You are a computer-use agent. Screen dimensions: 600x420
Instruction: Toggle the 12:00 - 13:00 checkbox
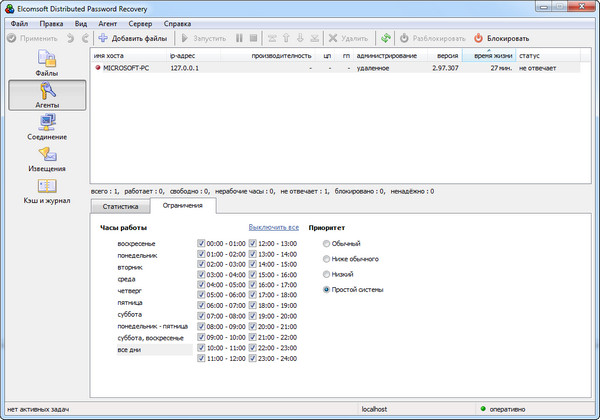click(x=253, y=243)
